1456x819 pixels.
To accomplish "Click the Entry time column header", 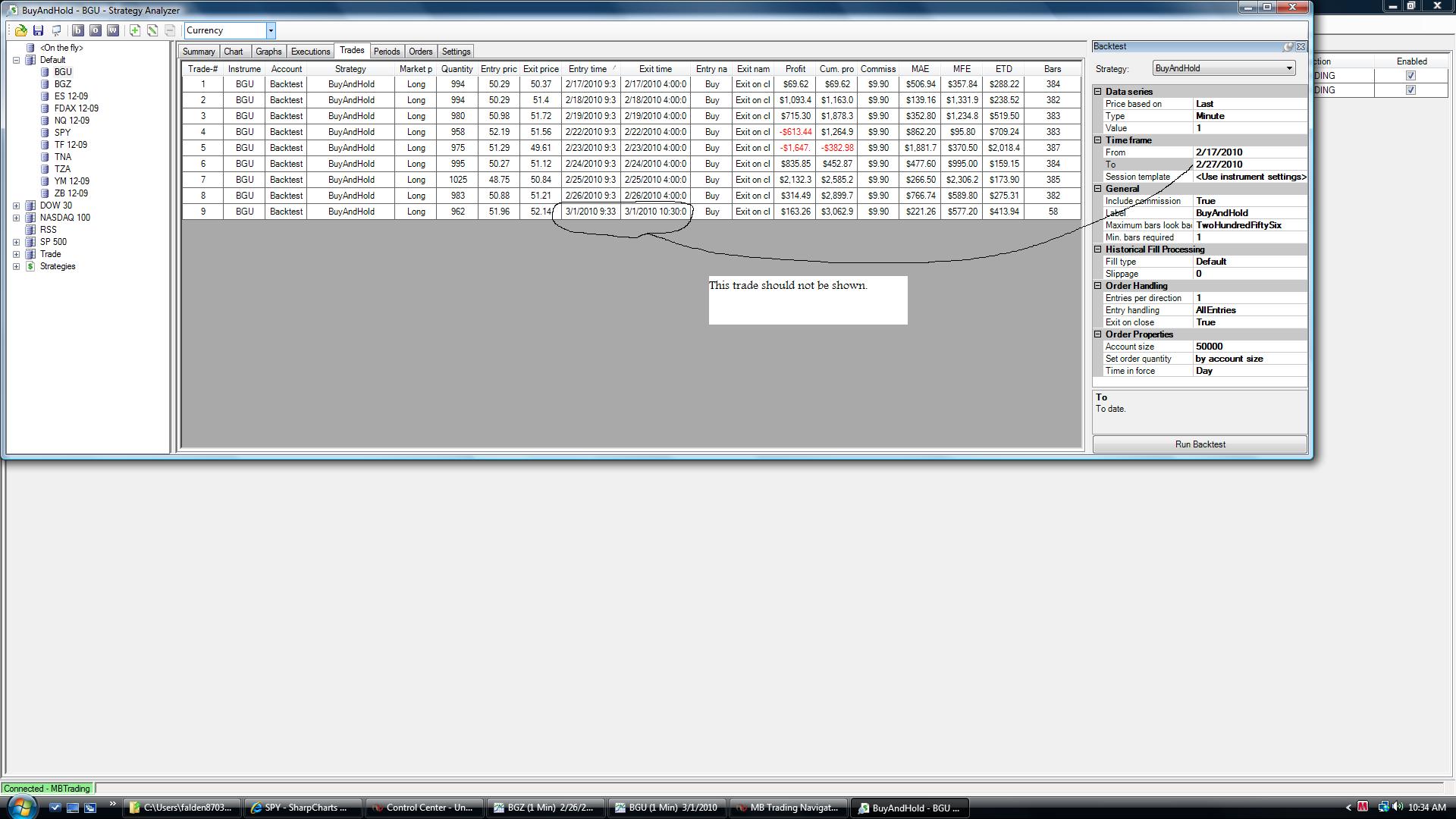I will [x=588, y=69].
